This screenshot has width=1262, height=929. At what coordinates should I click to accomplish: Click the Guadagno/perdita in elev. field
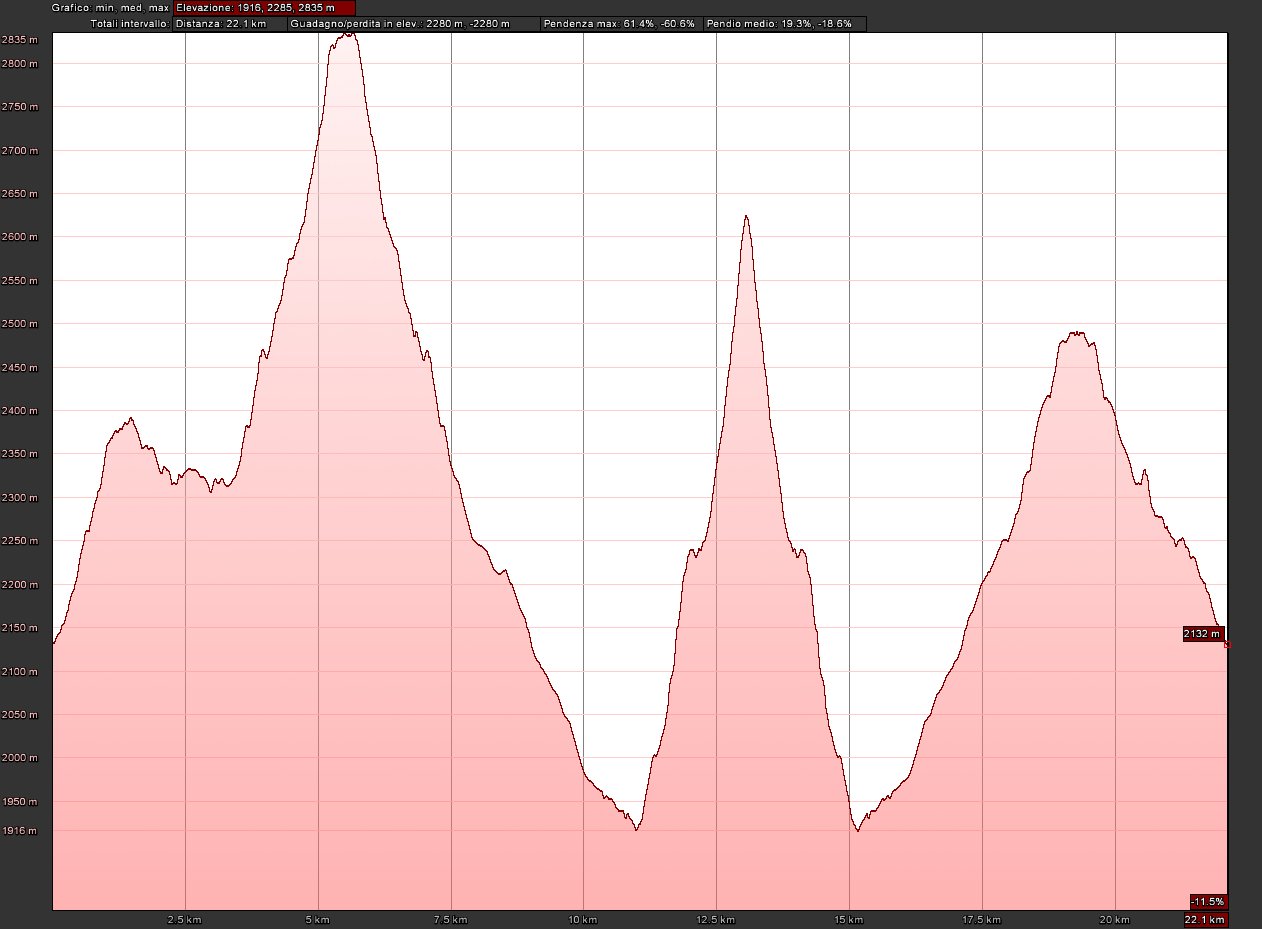(413, 23)
